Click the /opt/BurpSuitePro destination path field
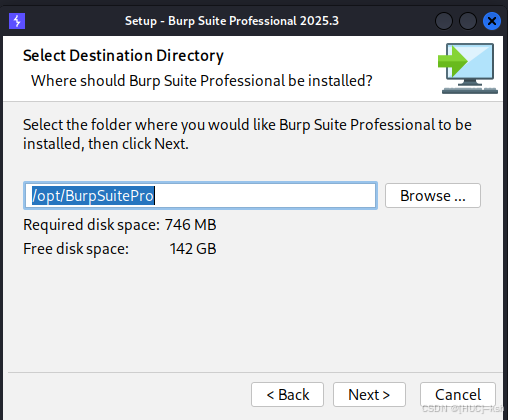The width and height of the screenshot is (508, 420). pos(200,196)
